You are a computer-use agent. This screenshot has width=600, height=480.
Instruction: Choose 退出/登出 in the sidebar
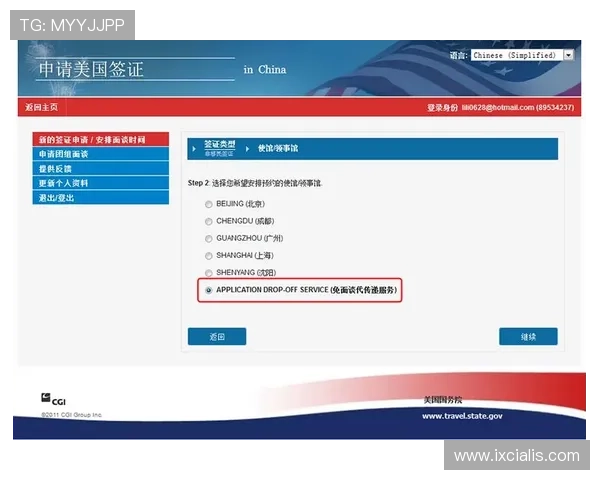[x=101, y=198]
